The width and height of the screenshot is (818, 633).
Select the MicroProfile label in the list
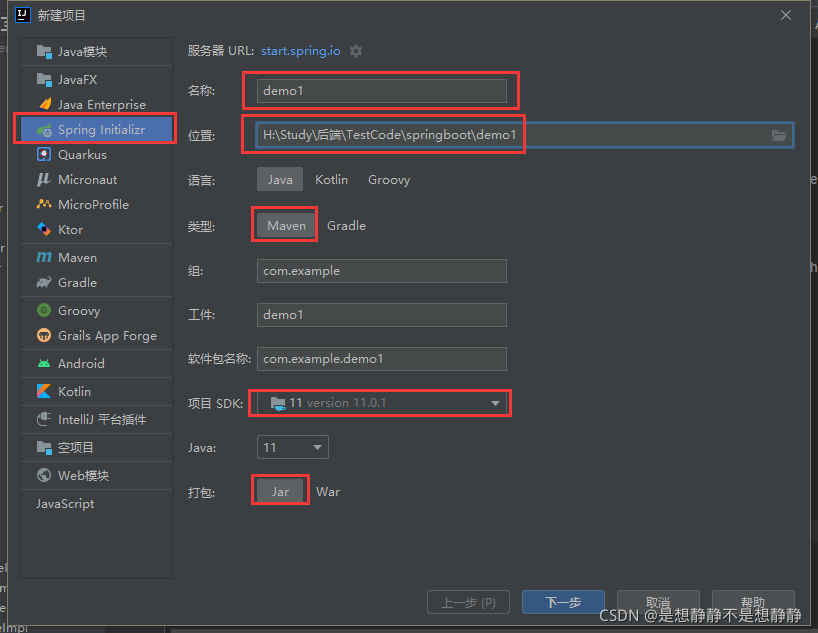coord(93,205)
